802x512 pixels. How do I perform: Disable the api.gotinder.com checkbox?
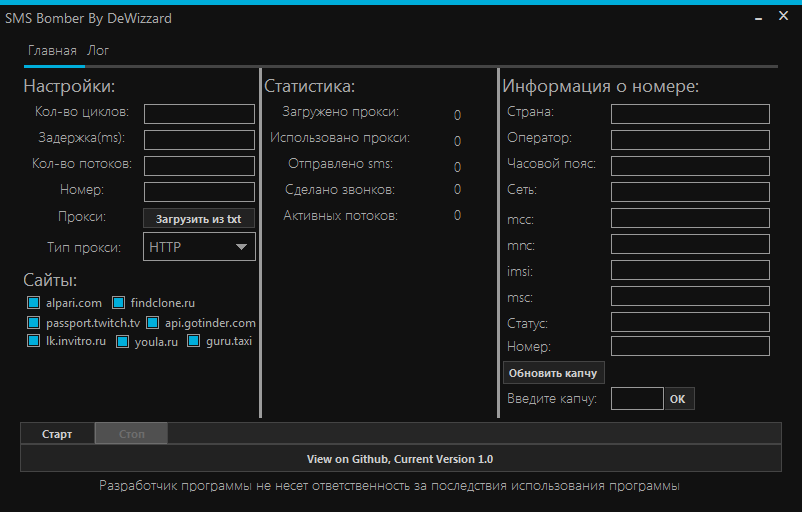coord(153,323)
